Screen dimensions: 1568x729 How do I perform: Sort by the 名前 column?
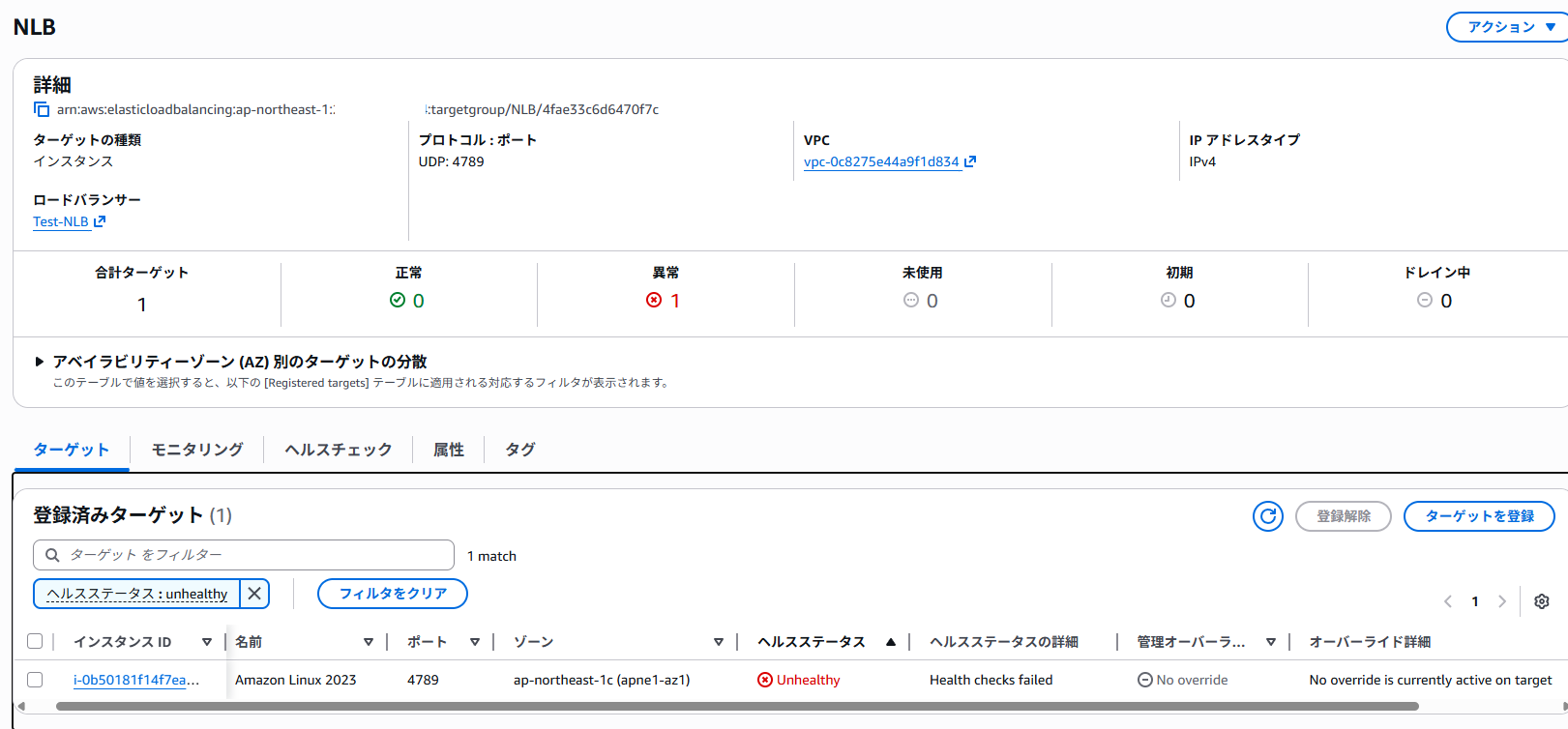[x=369, y=642]
